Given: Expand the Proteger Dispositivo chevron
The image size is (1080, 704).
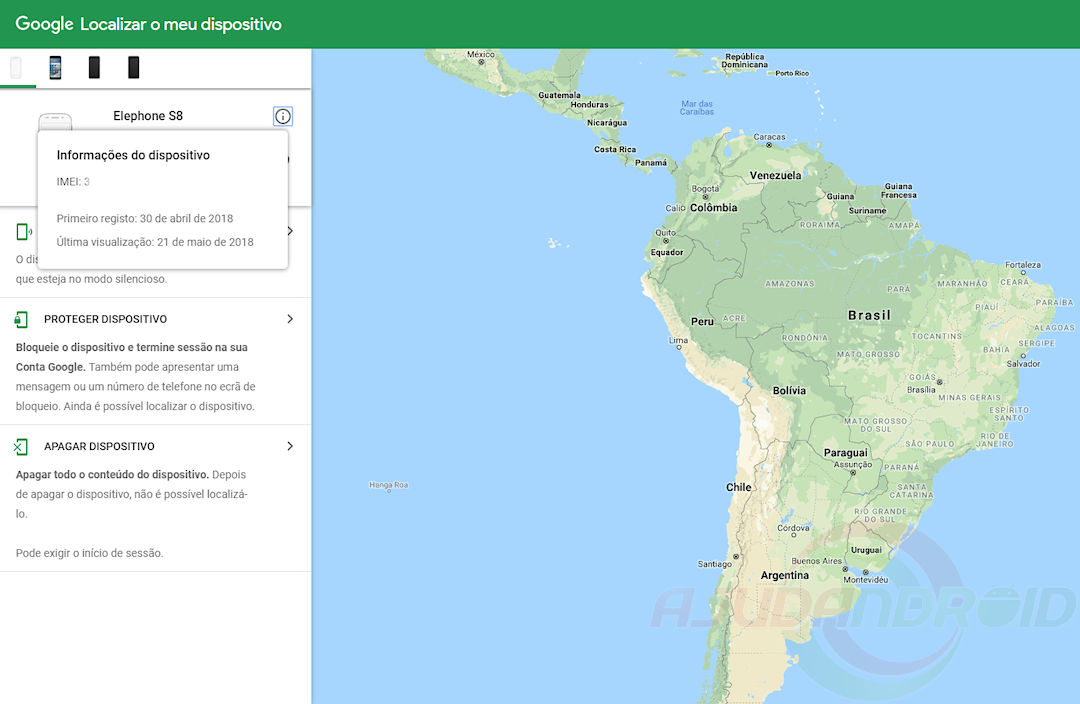Looking at the screenshot, I should tap(290, 319).
